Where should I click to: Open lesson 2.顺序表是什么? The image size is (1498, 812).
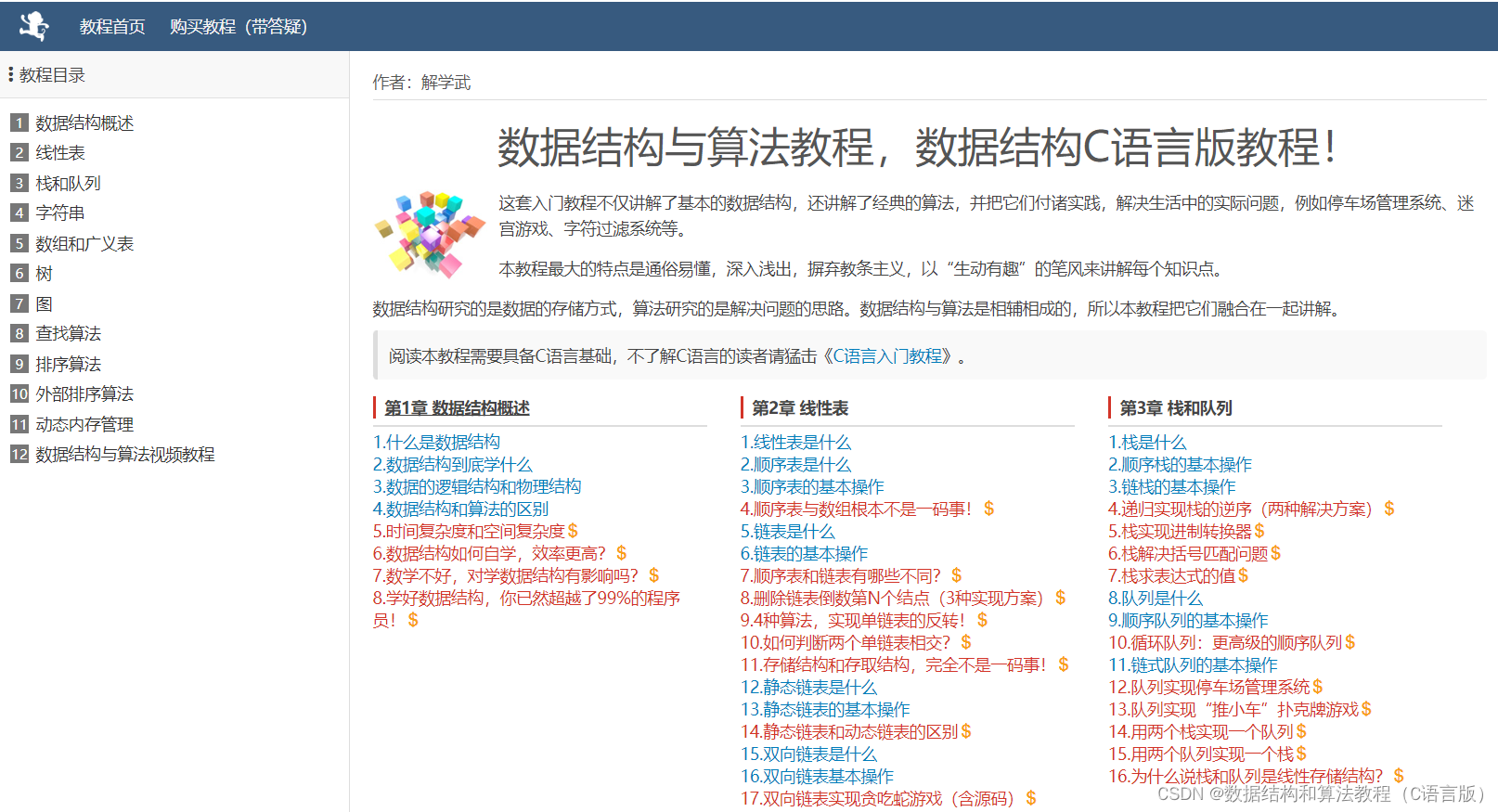pyautogui.click(x=795, y=465)
